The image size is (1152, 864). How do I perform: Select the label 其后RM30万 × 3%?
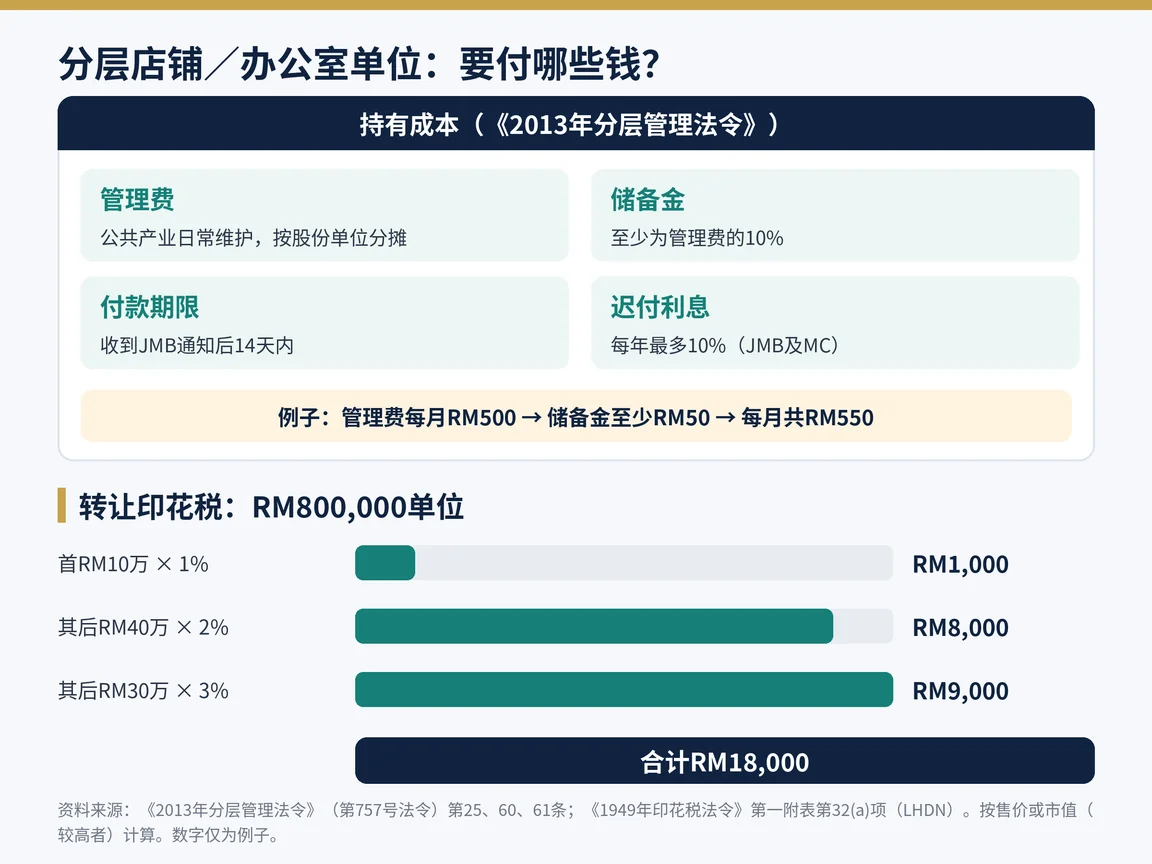(143, 690)
